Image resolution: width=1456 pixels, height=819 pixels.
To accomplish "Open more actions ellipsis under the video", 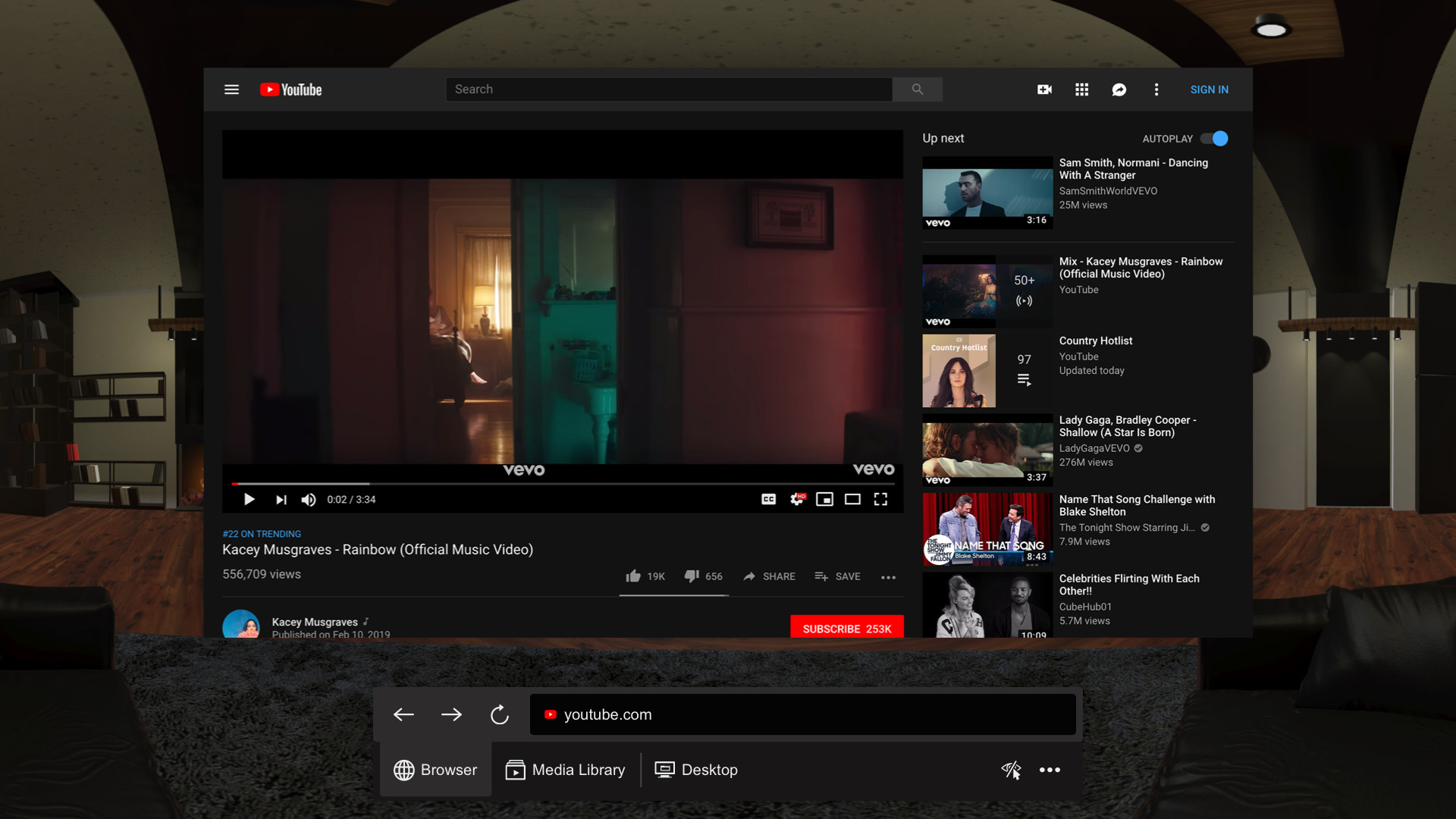I will (x=888, y=577).
